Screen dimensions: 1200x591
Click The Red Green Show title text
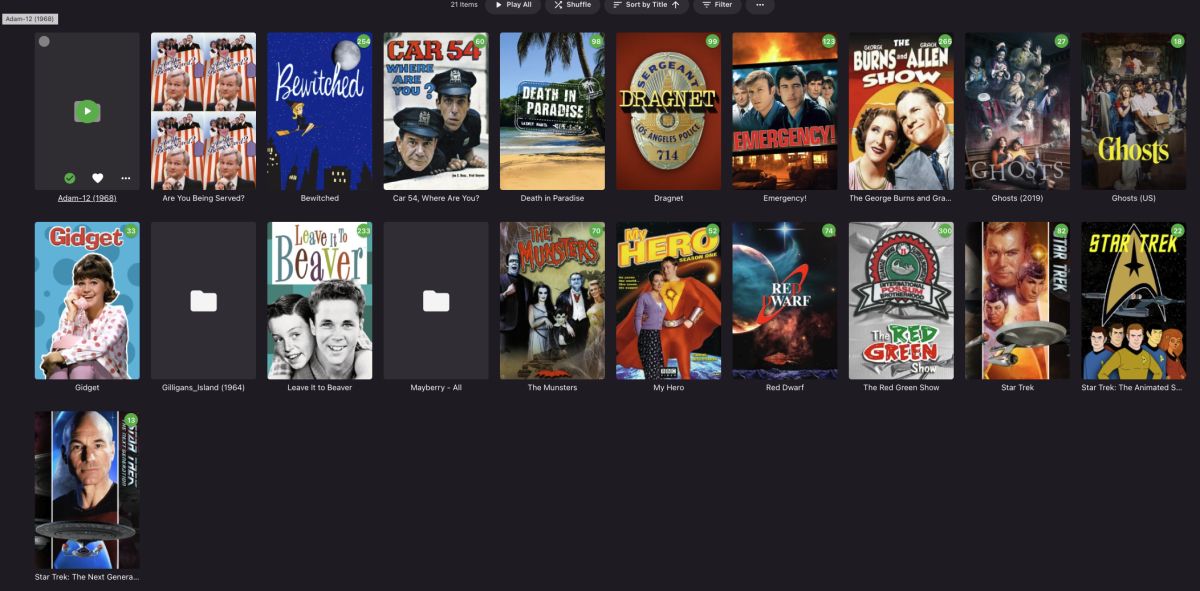(901, 388)
